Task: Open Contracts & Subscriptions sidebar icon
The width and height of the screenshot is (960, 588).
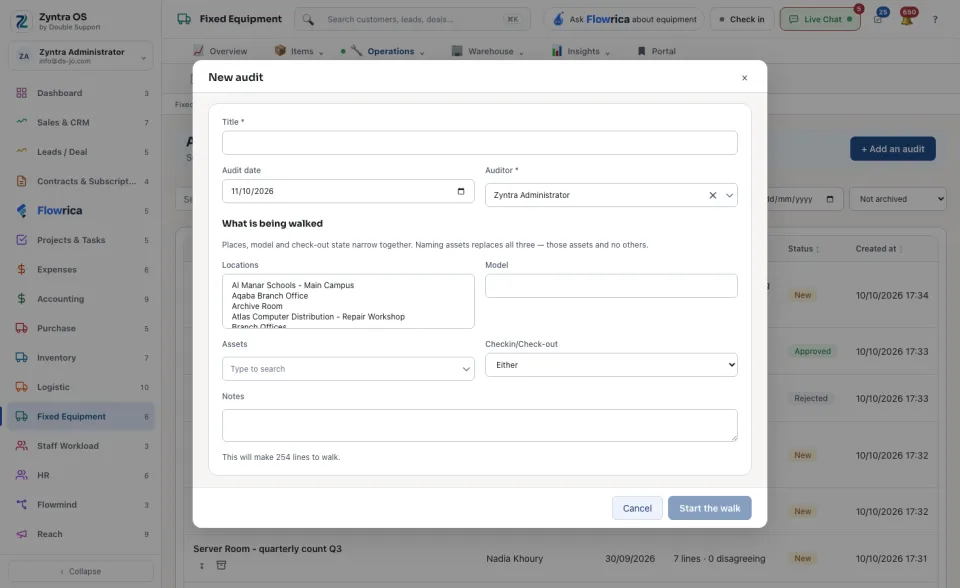Action: 21,181
